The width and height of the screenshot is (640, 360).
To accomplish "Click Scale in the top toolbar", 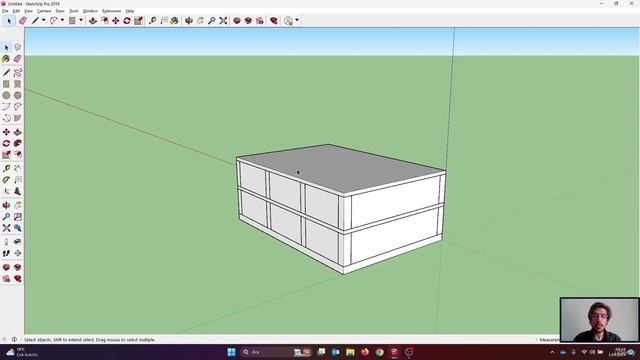I will pos(138,20).
